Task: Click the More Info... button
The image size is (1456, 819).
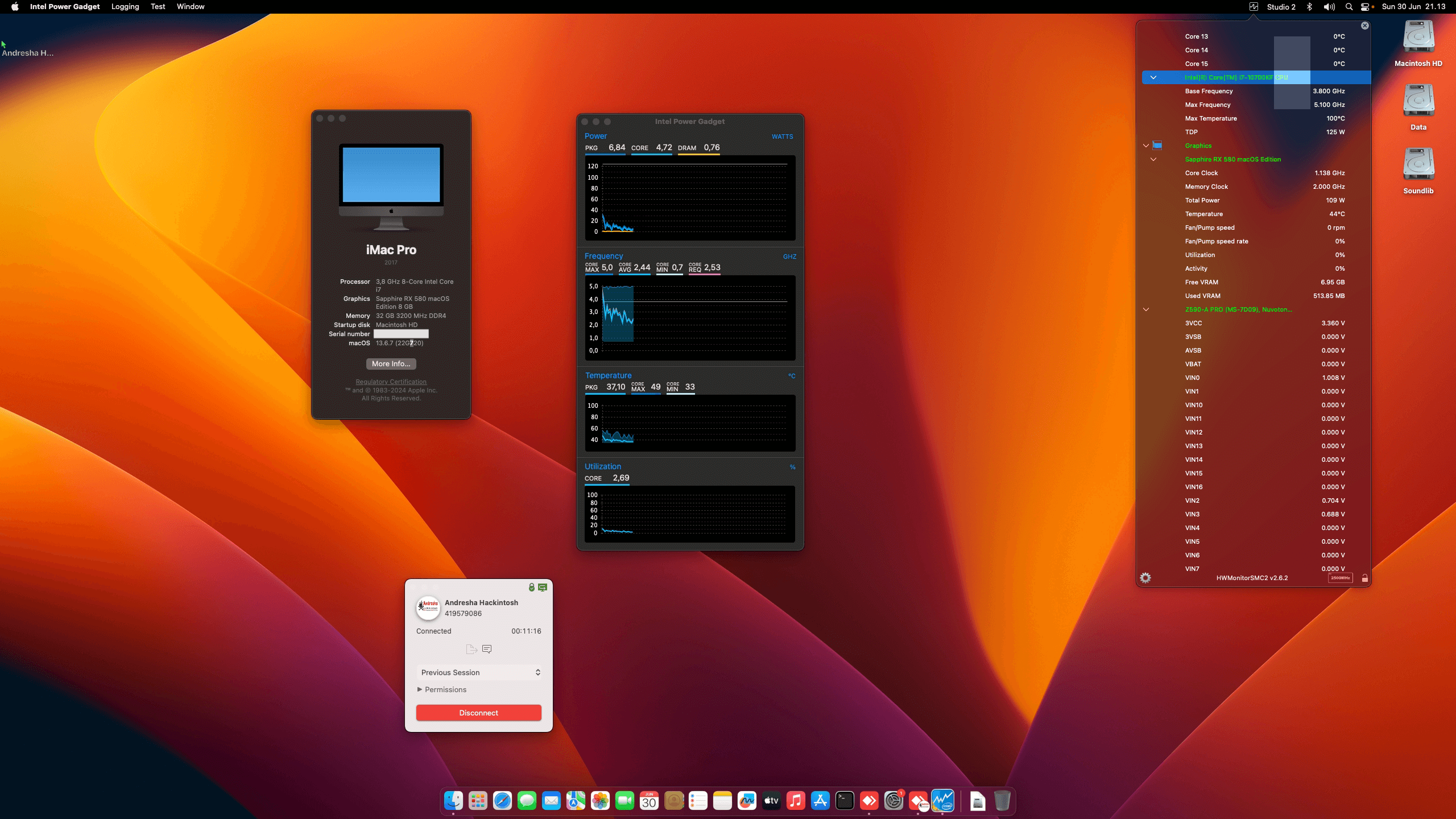Action: (391, 364)
